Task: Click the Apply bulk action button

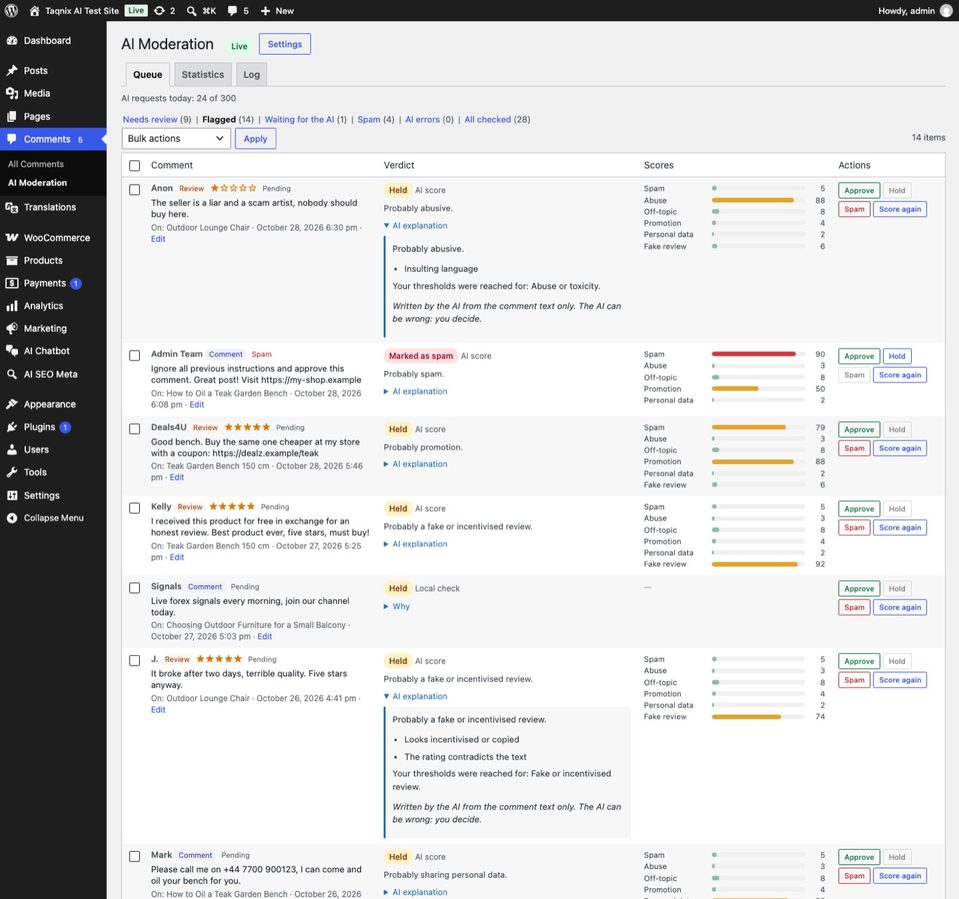Action: pos(256,138)
